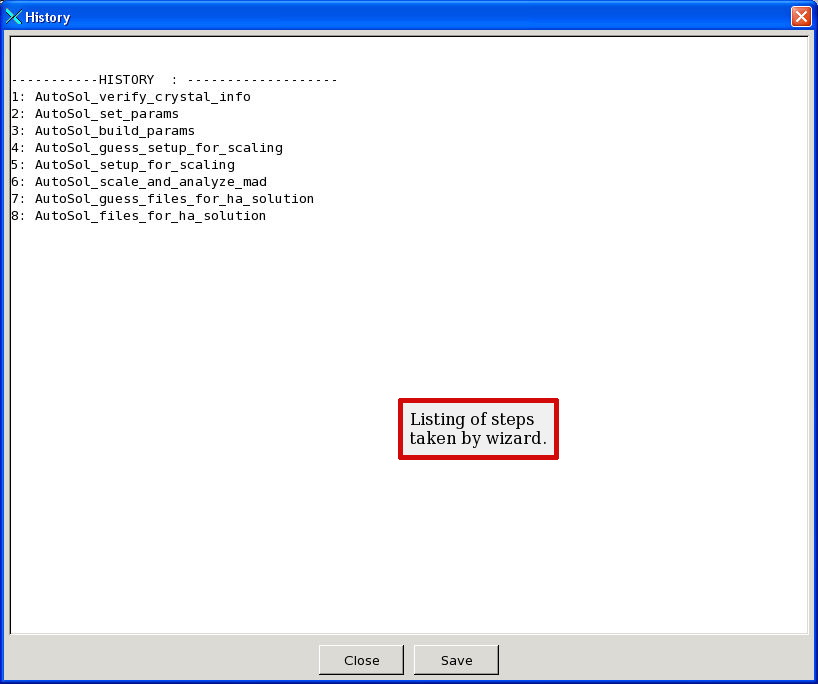Click the HISTORY header word

(126, 80)
